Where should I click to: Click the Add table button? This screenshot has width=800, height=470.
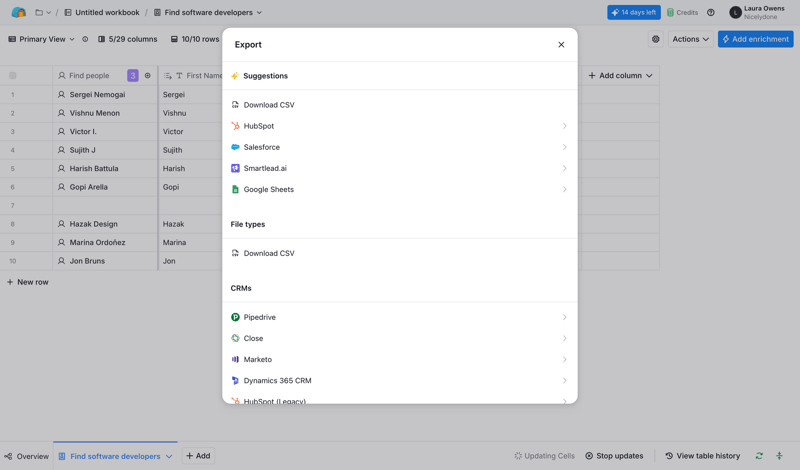(x=198, y=456)
